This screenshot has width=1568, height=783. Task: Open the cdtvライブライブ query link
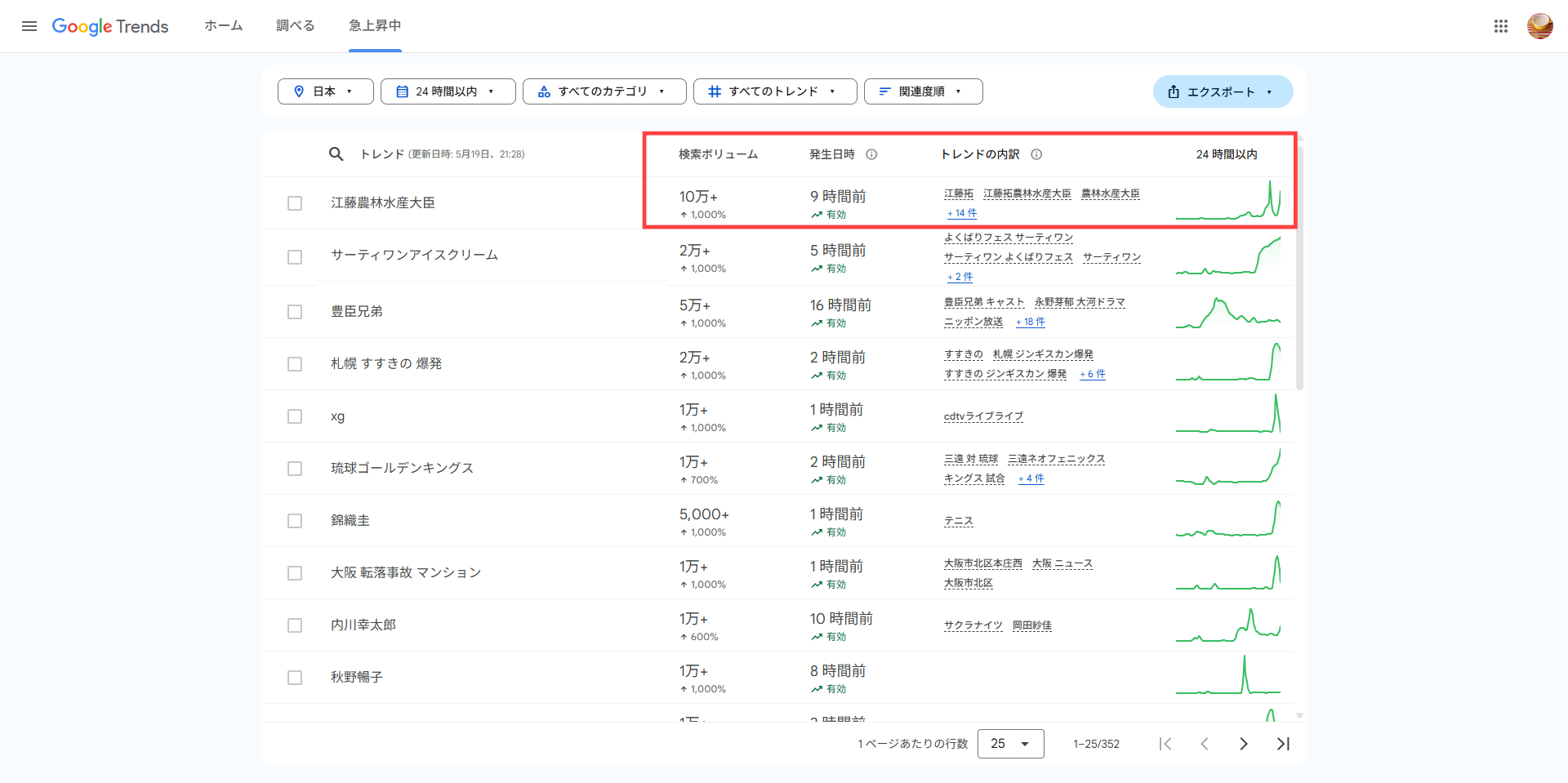[x=983, y=416]
